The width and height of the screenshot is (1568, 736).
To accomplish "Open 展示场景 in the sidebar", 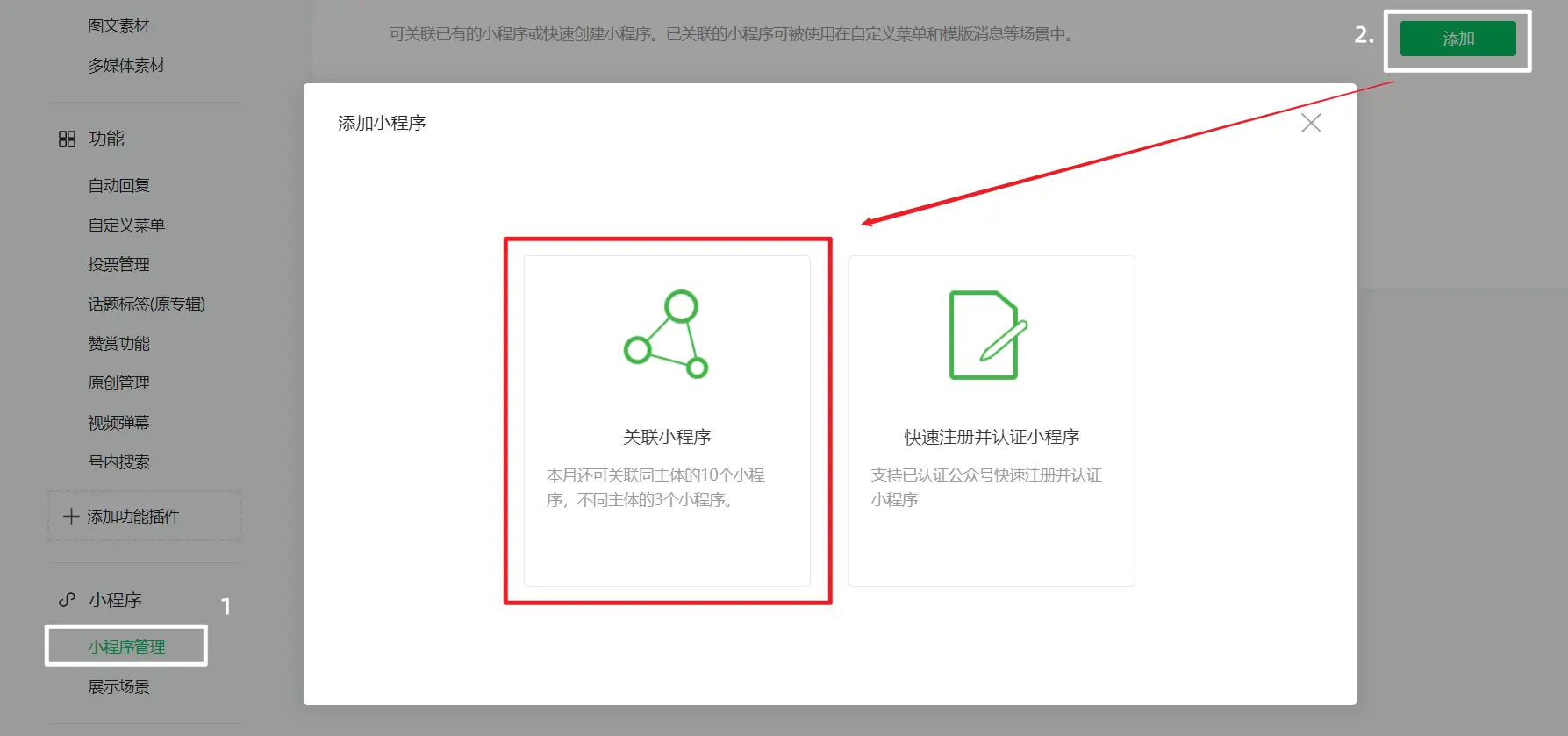I will tap(118, 686).
